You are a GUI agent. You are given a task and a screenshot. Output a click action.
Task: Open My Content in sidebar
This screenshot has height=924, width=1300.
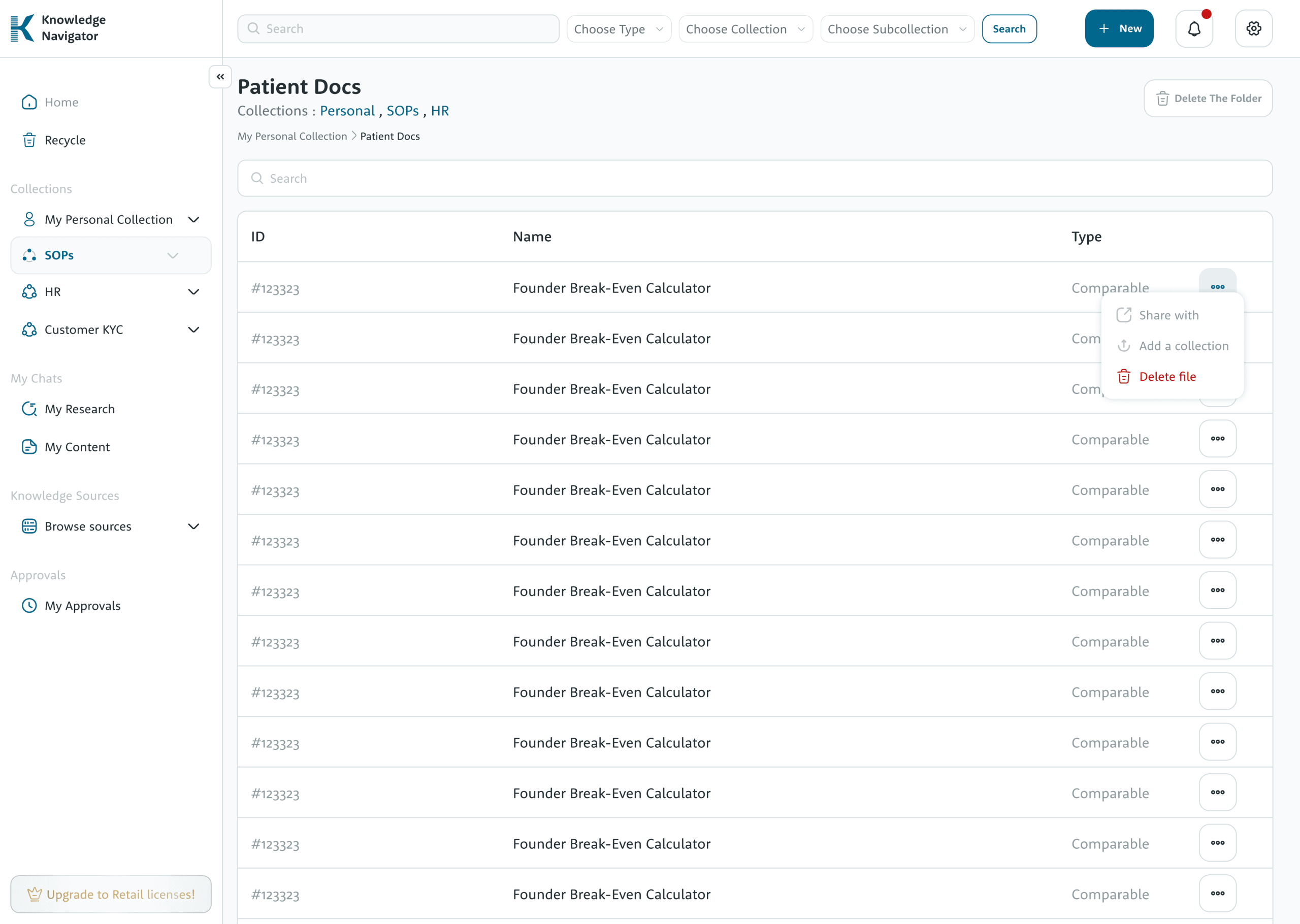(77, 447)
